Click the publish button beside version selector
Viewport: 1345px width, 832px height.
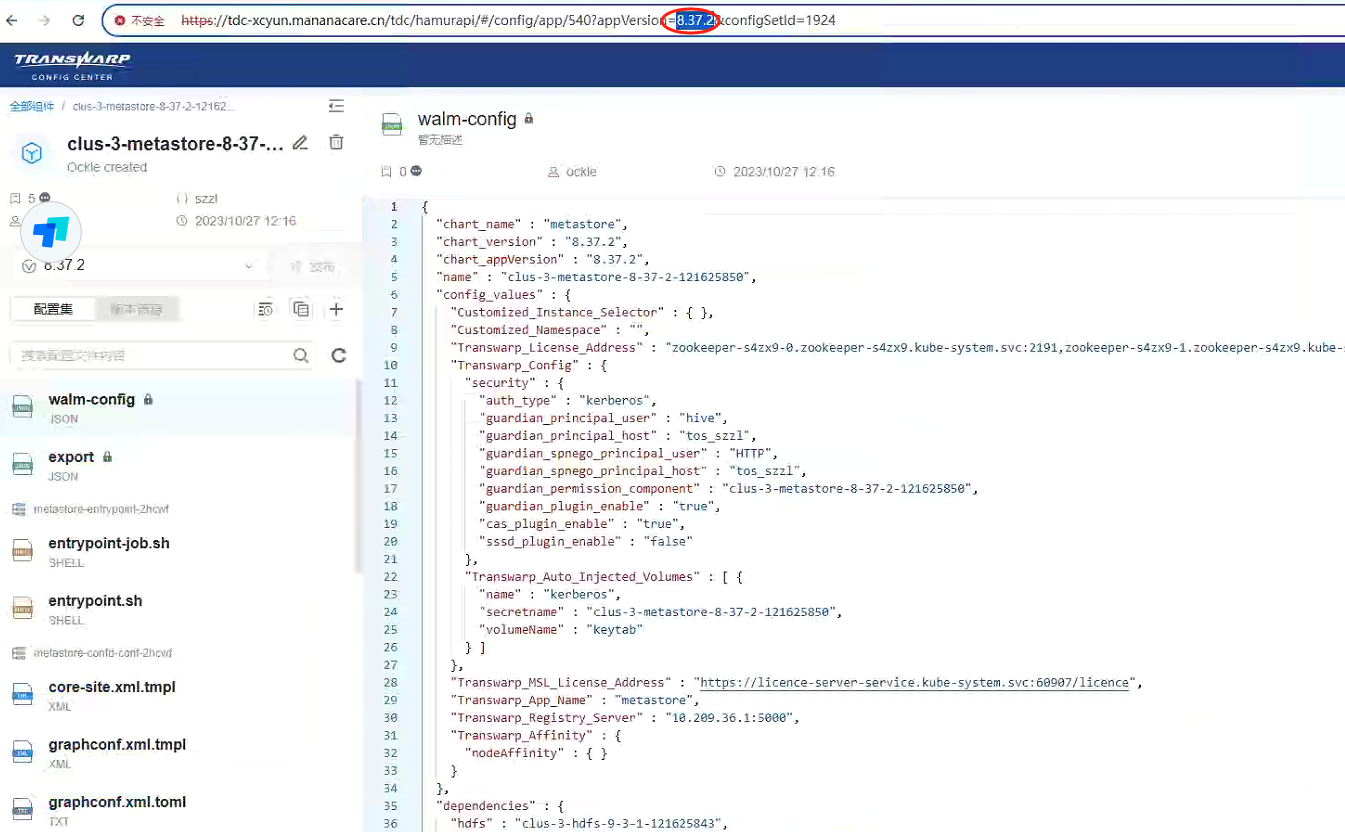tap(311, 267)
